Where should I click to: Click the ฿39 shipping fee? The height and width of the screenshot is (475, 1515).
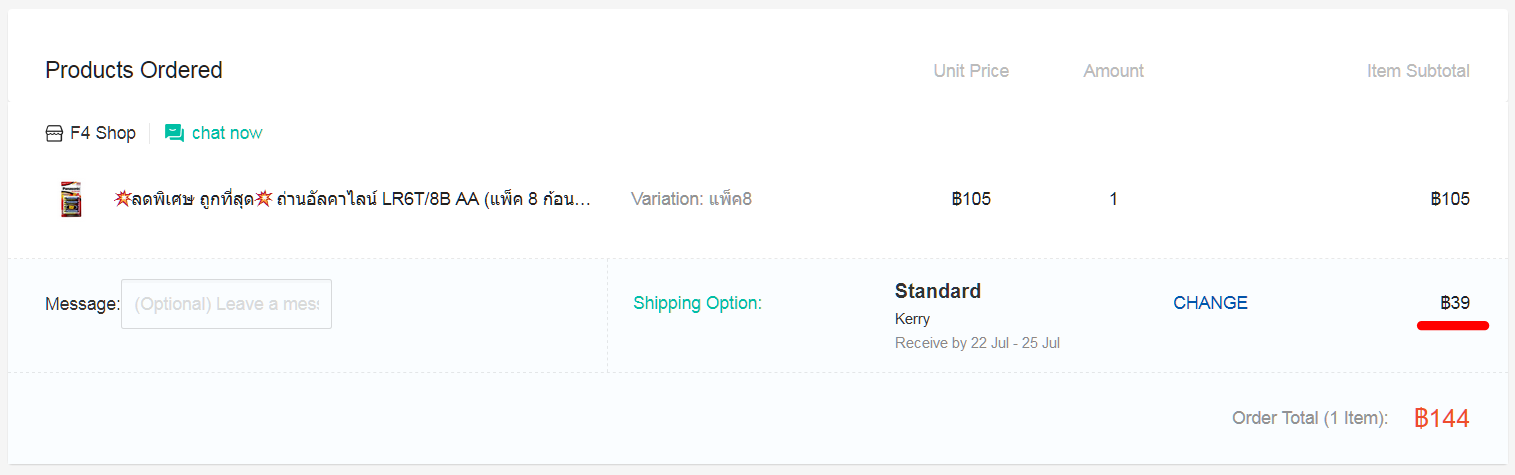coord(1455,303)
